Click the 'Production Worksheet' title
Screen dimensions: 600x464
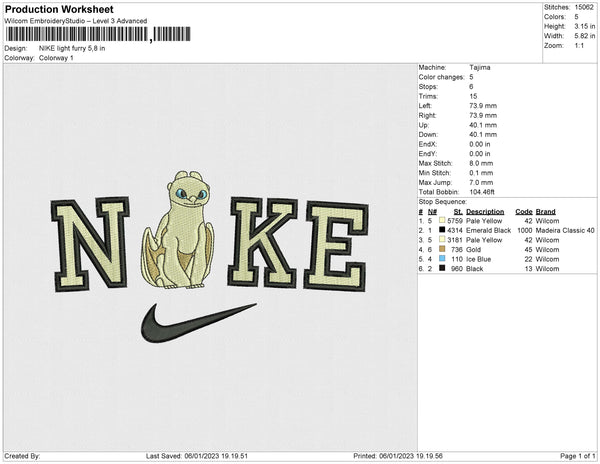tap(59, 10)
